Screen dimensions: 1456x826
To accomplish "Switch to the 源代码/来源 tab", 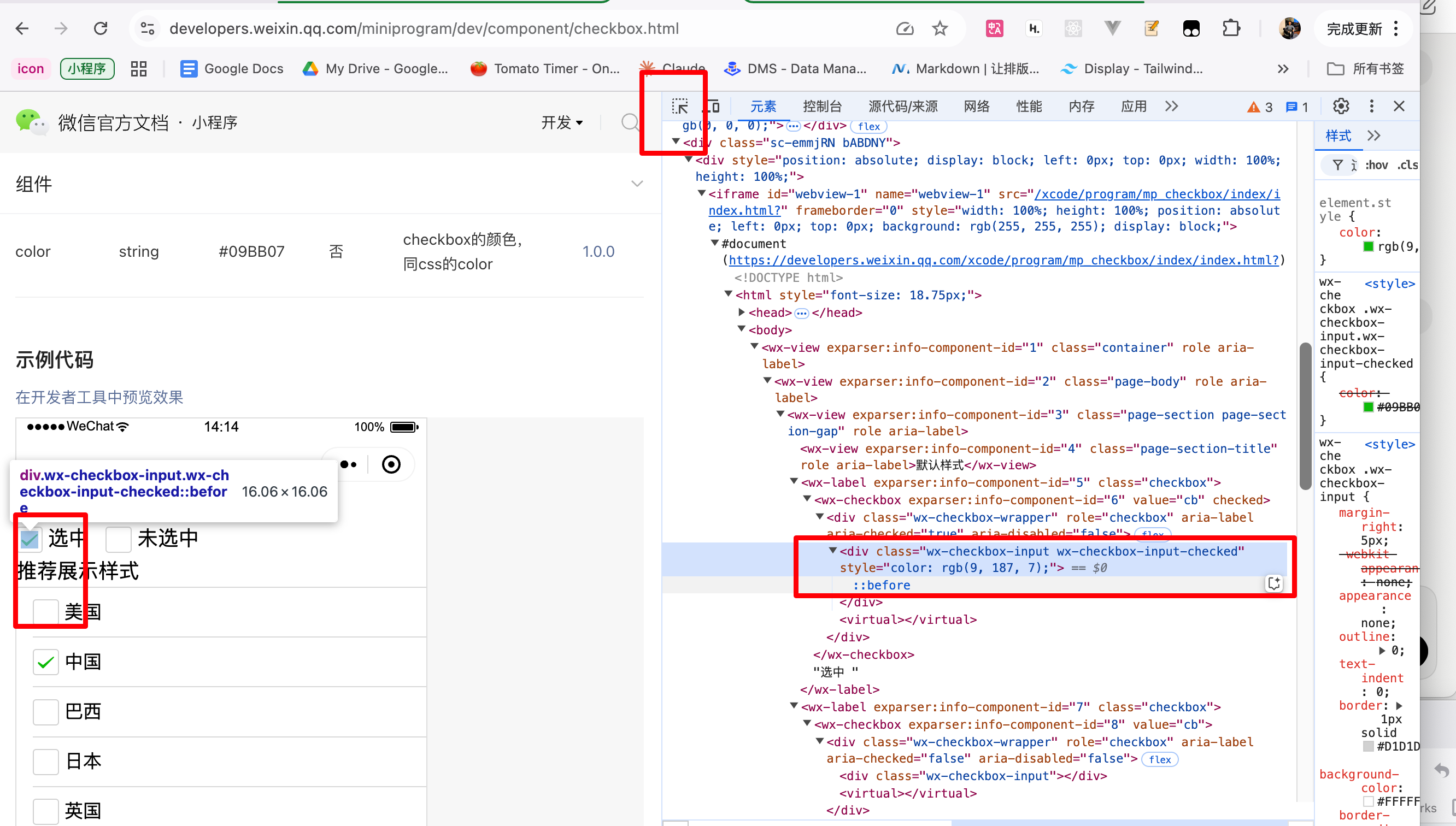I will pos(903,106).
